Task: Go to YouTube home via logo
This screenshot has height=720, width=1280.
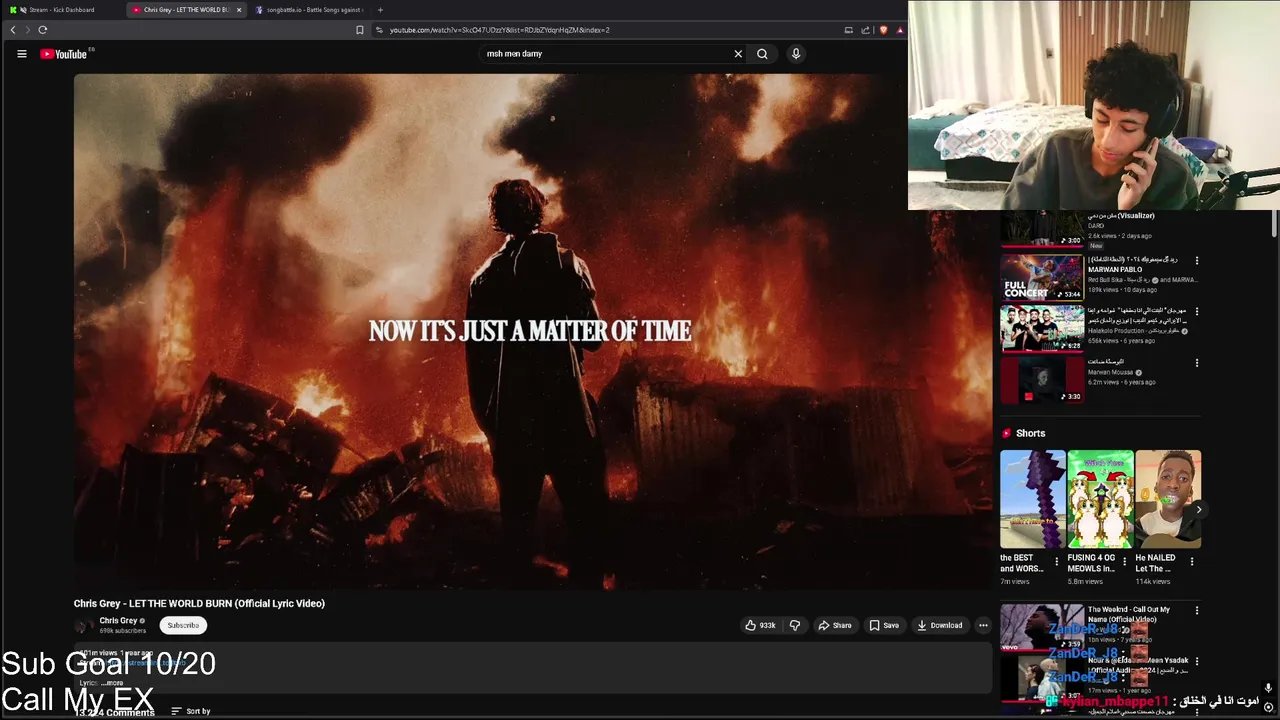Action: (64, 54)
